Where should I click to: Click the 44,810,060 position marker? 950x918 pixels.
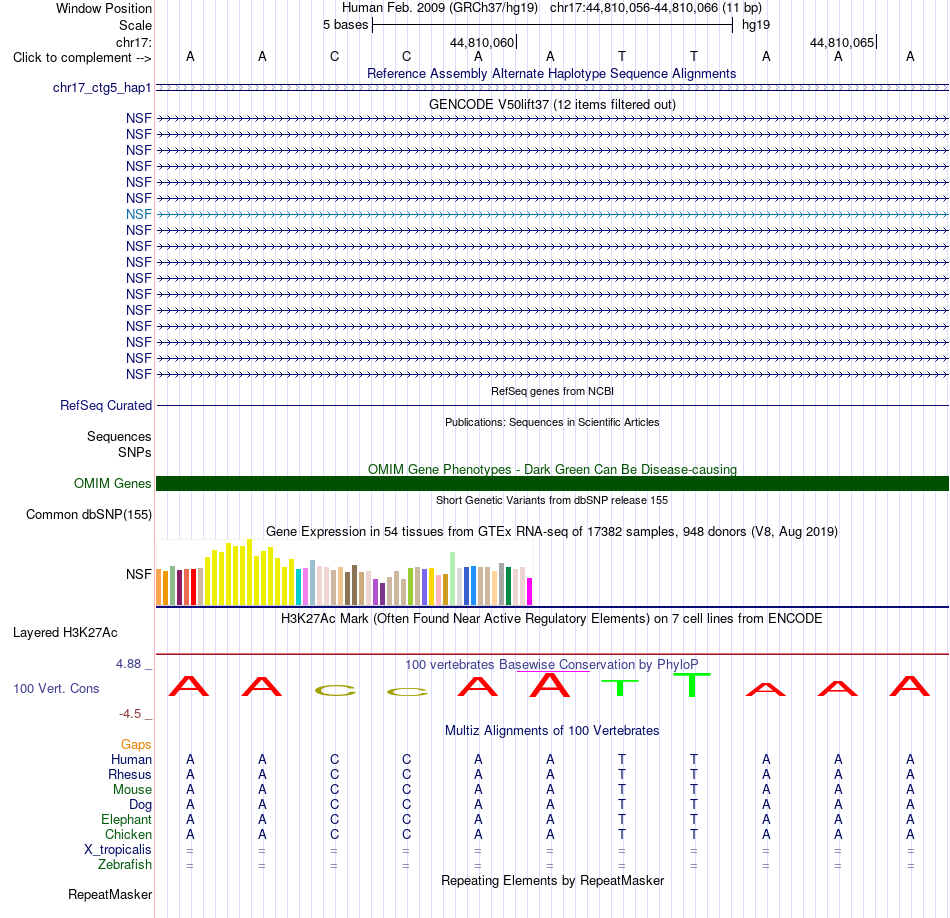pos(483,42)
